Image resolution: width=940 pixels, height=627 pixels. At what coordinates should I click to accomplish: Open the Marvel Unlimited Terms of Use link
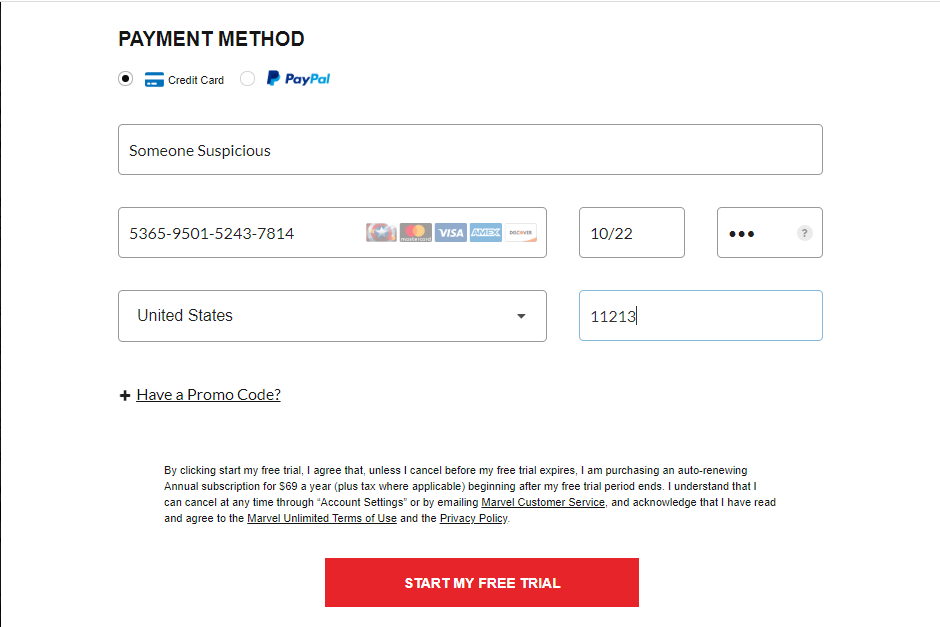point(322,518)
